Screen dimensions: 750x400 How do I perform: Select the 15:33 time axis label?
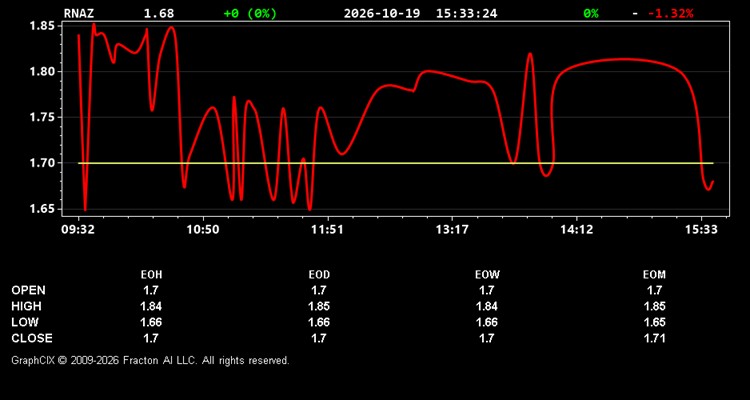click(701, 230)
